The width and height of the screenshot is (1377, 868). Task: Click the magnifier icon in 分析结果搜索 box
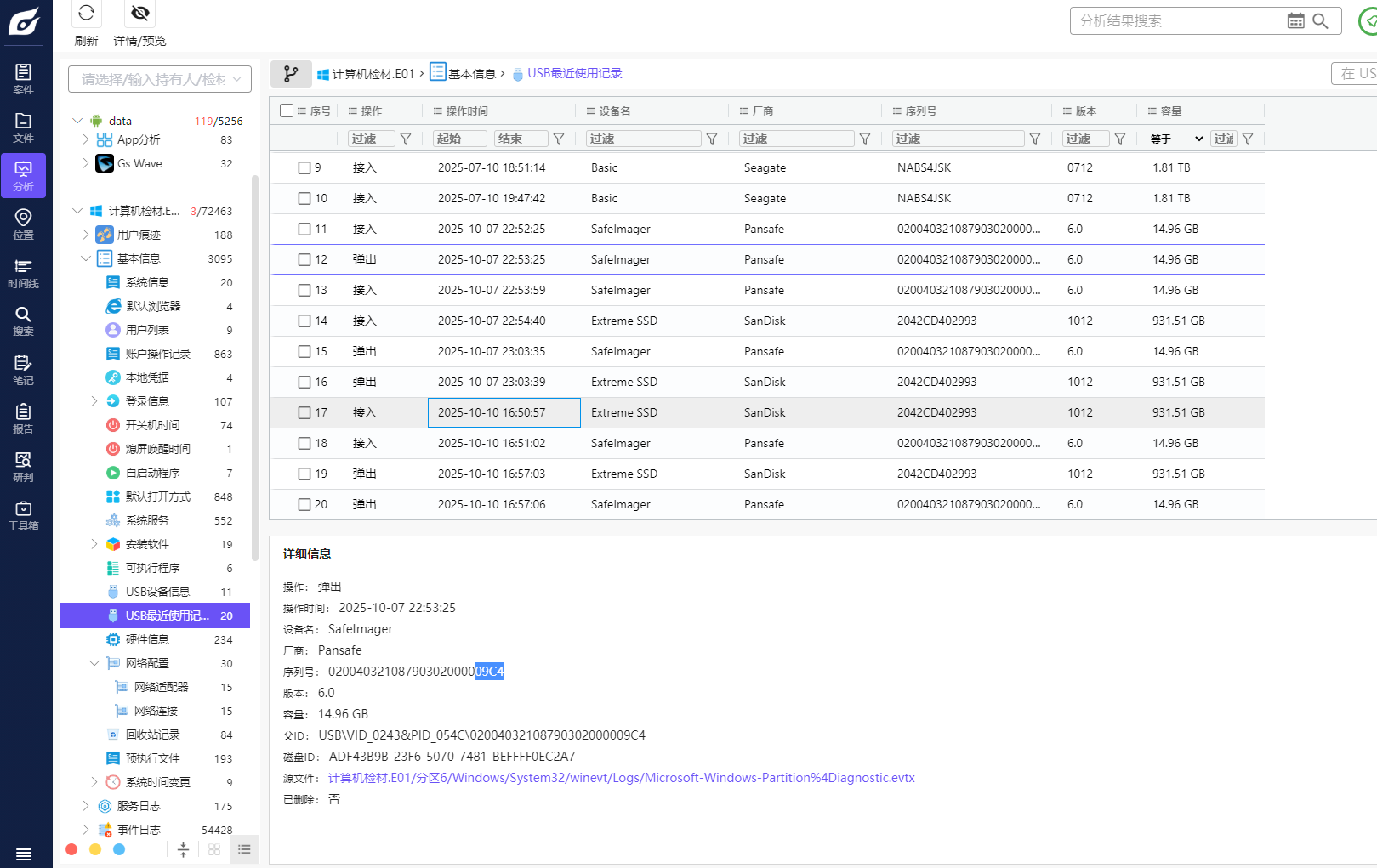coord(1321,21)
